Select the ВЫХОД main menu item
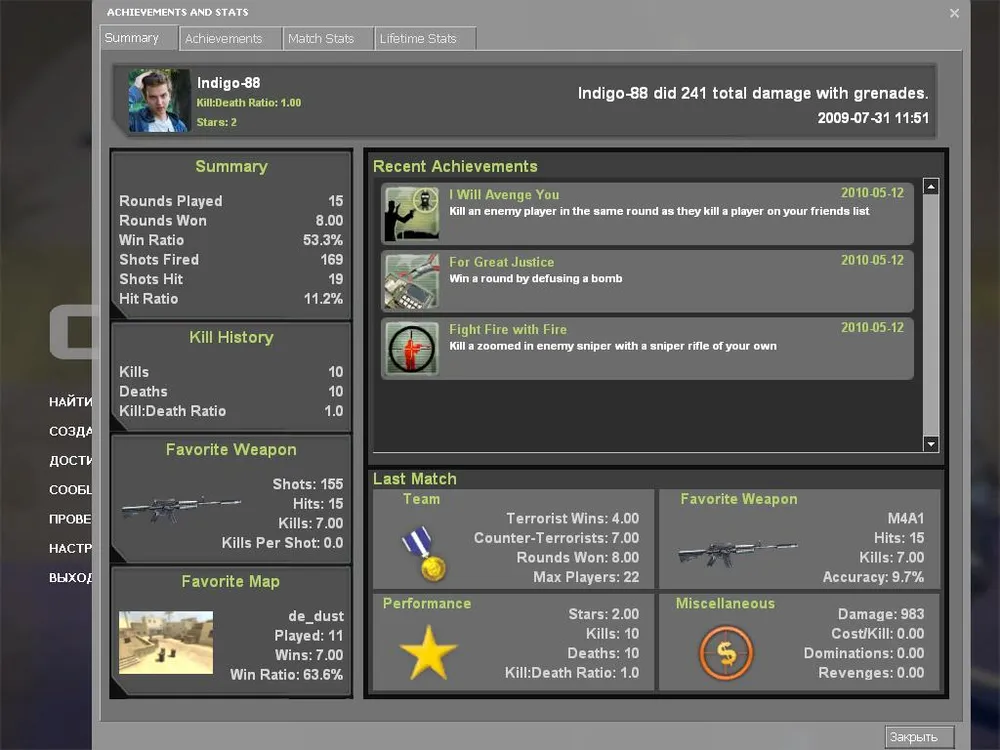Screen dimensions: 1000x750 pos(71,578)
